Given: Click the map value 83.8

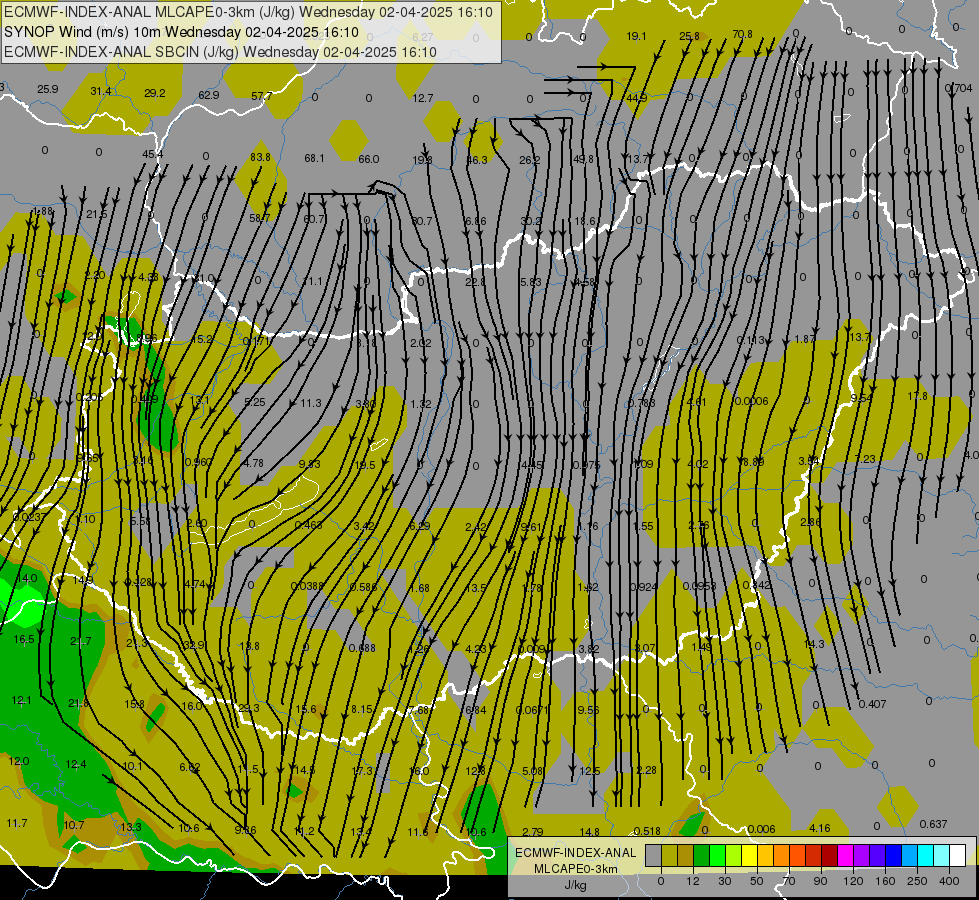Looking at the screenshot, I should point(260,157).
